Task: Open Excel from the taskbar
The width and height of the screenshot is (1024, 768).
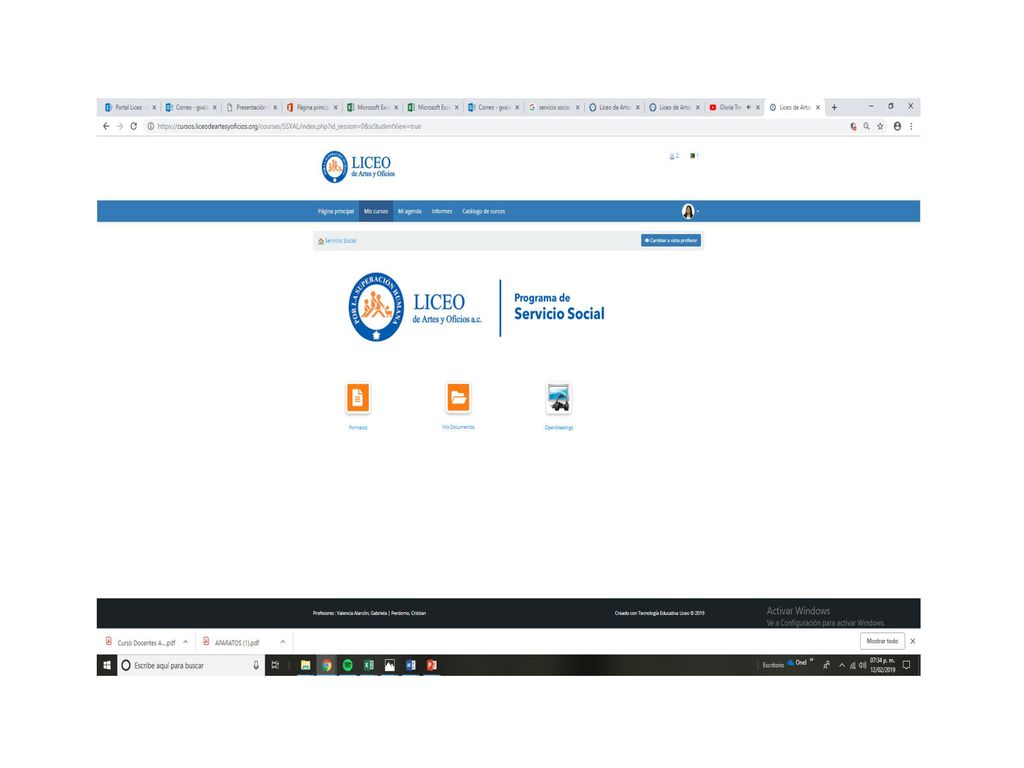Action: 368,665
